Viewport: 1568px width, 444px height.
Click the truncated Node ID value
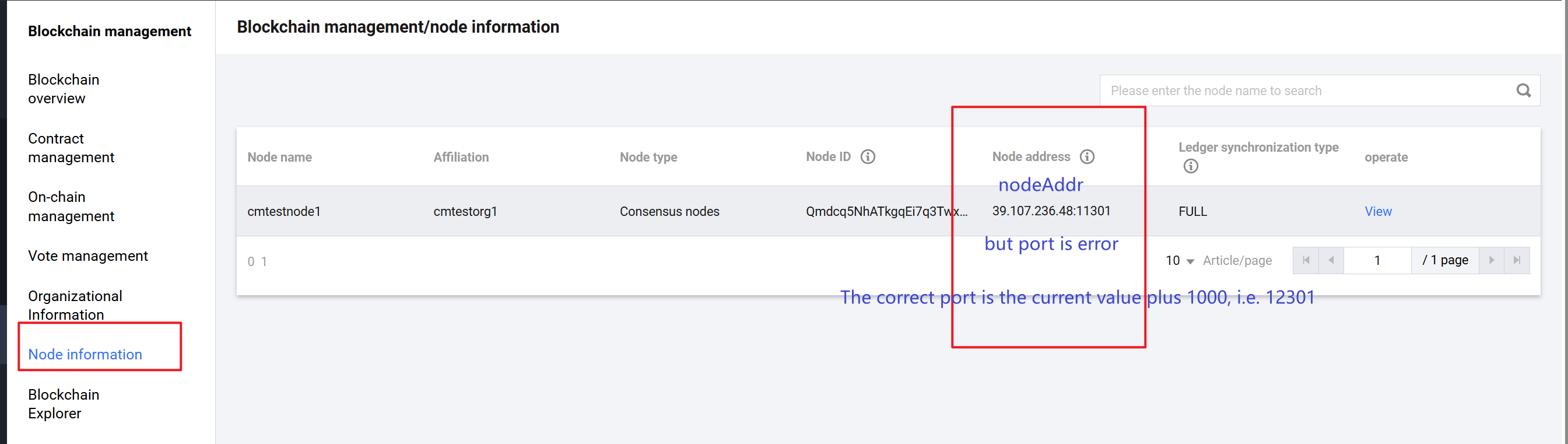tap(886, 211)
